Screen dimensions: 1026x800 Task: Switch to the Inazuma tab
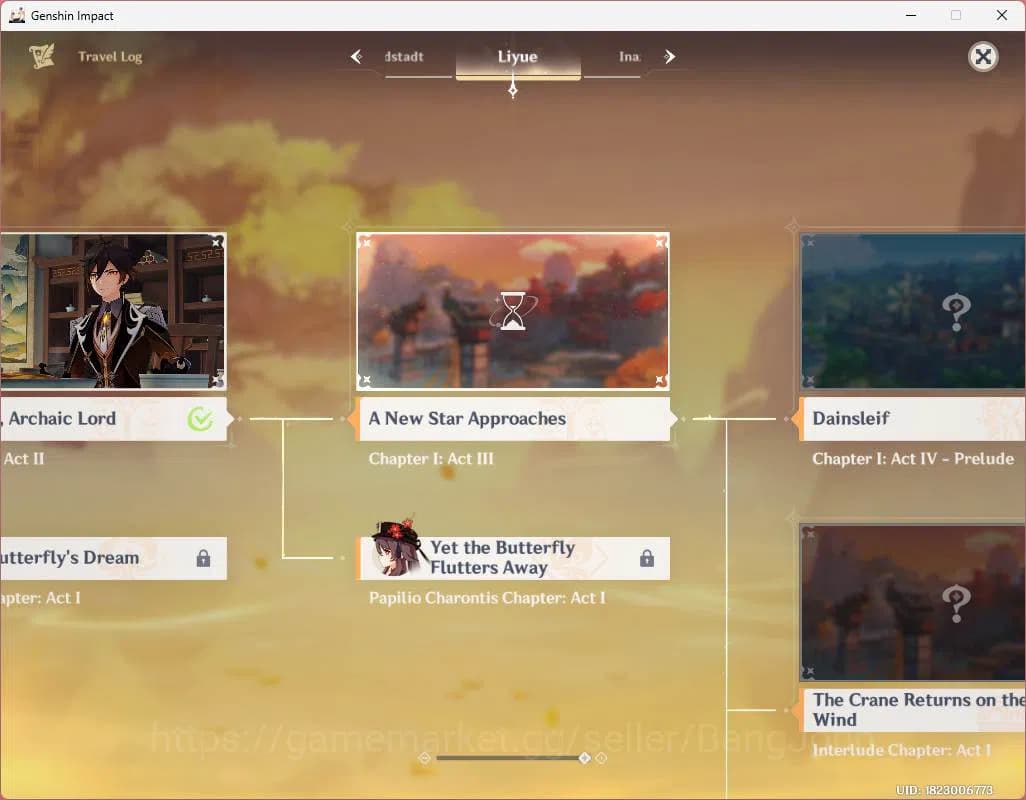coord(629,57)
